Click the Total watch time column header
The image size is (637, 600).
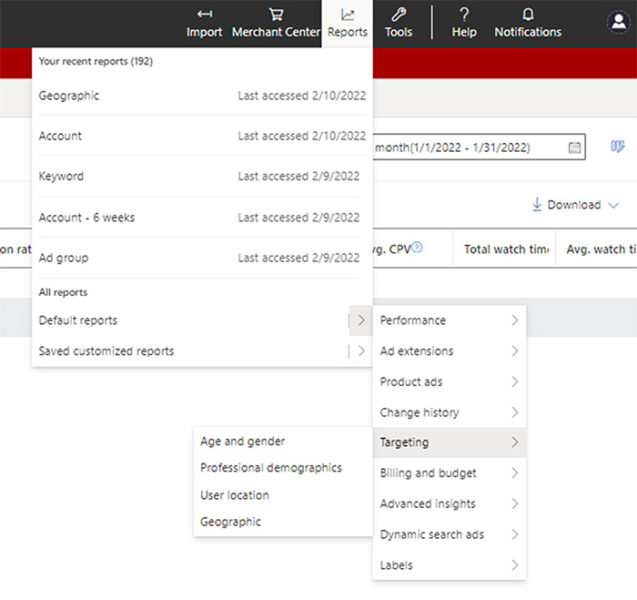506,249
